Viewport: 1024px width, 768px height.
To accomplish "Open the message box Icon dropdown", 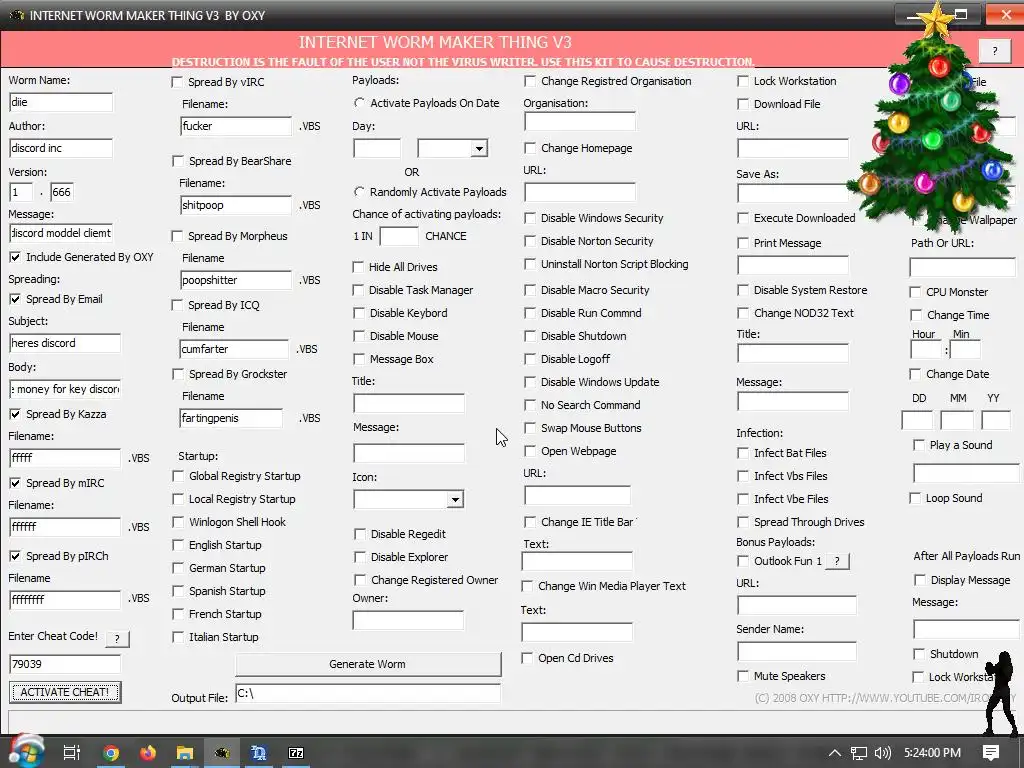I will click(455, 500).
